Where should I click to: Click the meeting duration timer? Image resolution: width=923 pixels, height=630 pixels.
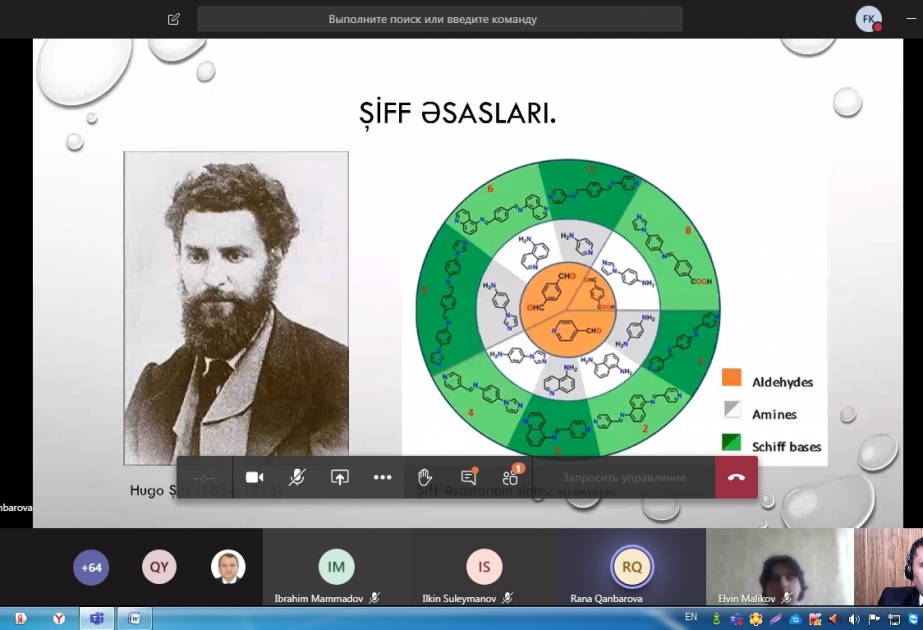204,478
